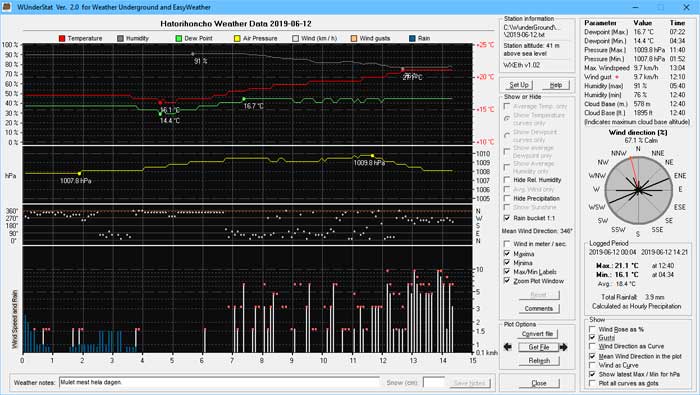The image size is (700, 395).
Task: Click the Help button
Action: tap(556, 85)
